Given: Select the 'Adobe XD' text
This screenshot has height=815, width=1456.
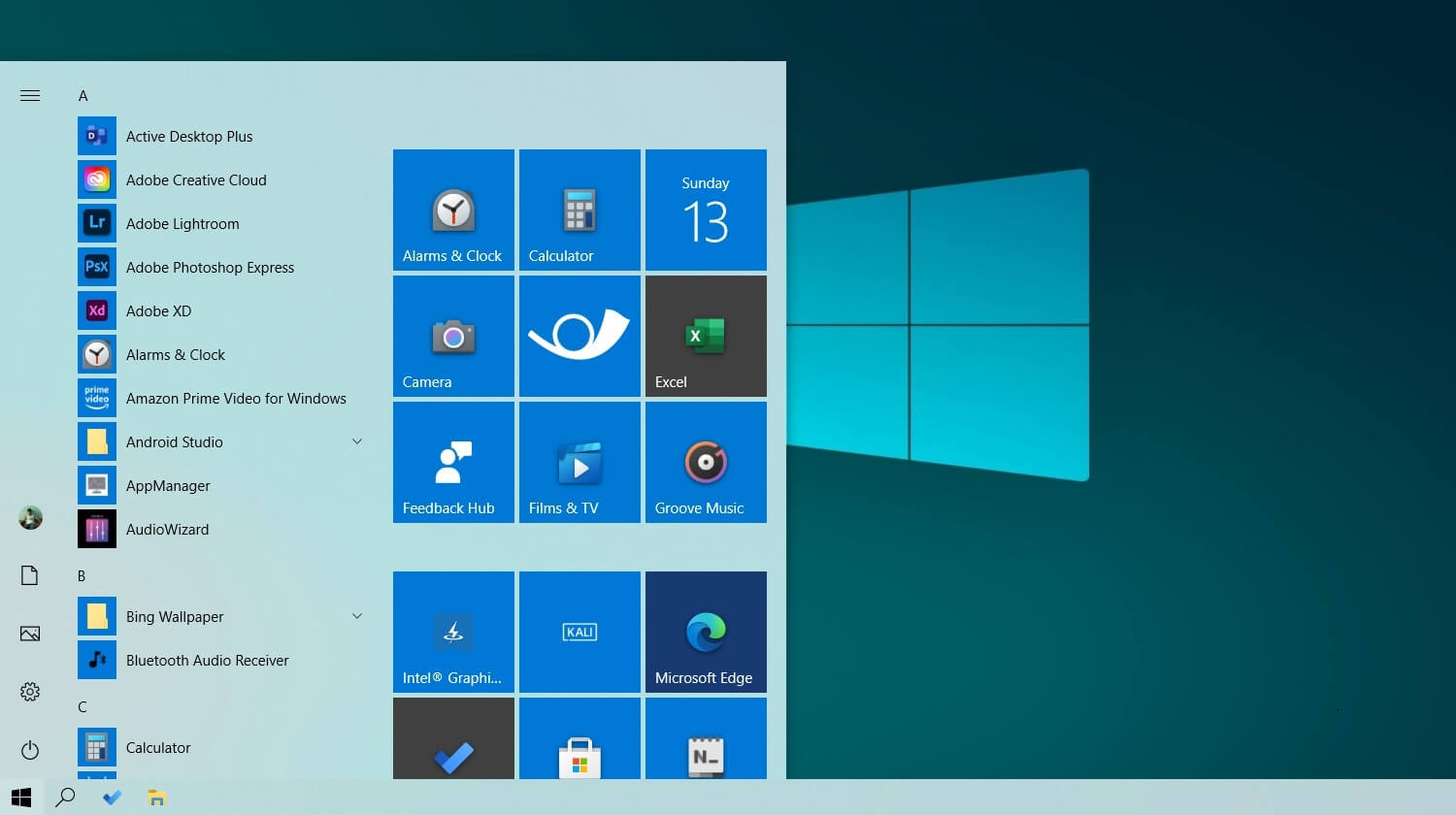Looking at the screenshot, I should [x=158, y=311].
